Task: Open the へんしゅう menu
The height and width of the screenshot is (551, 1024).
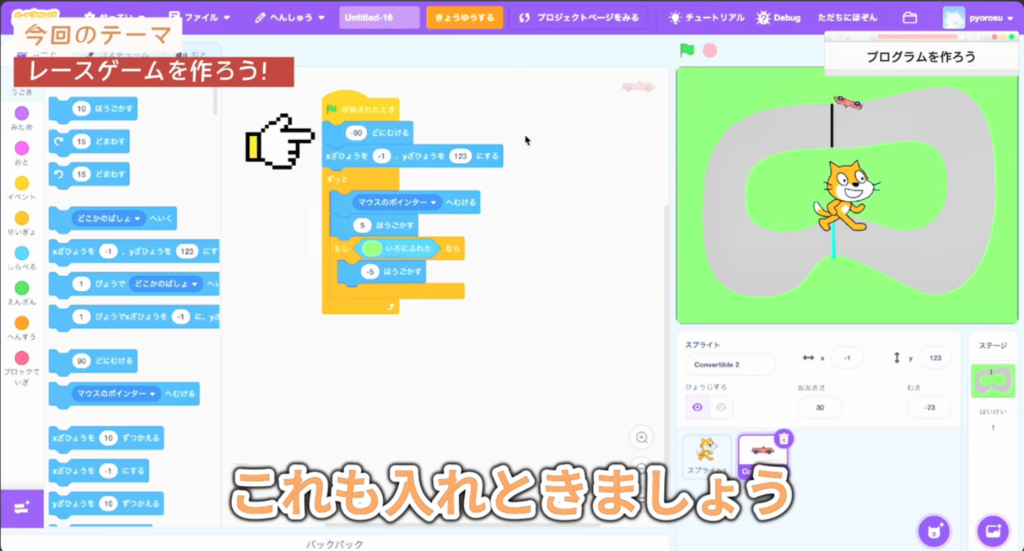Action: (x=290, y=18)
